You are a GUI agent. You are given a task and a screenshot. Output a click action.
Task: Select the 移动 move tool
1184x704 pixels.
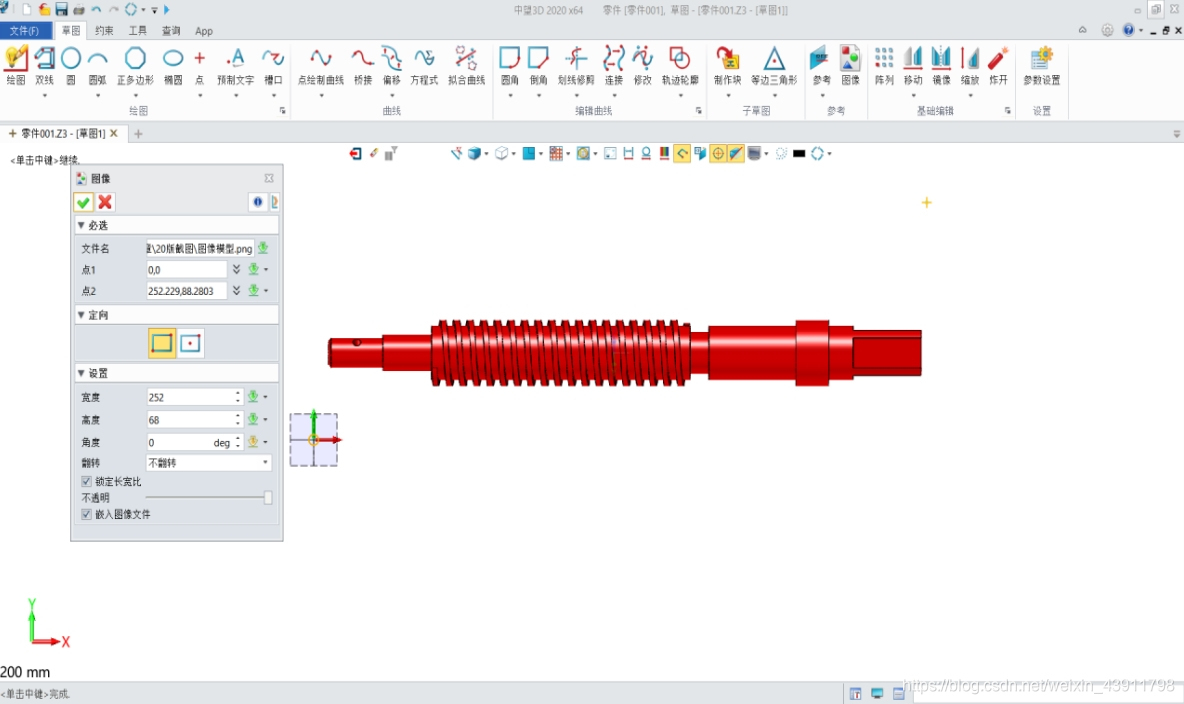913,66
